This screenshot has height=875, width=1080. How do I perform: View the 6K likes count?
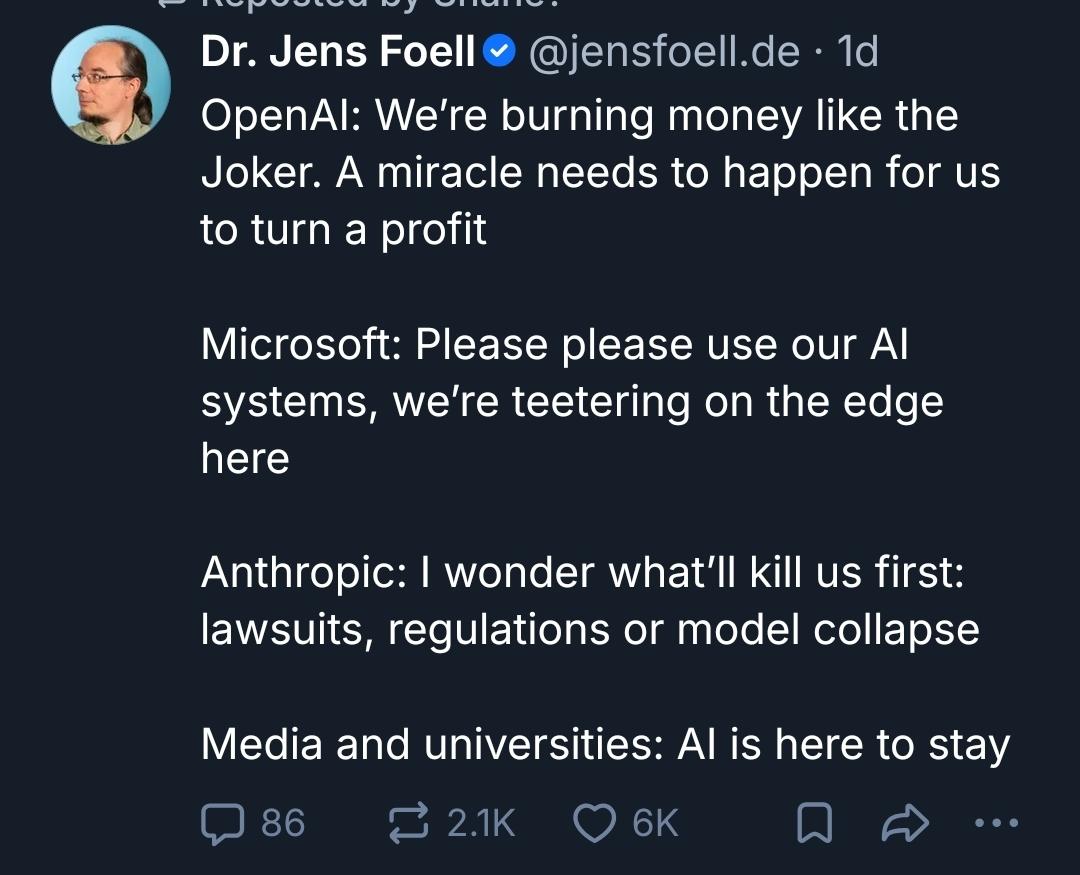(x=656, y=823)
